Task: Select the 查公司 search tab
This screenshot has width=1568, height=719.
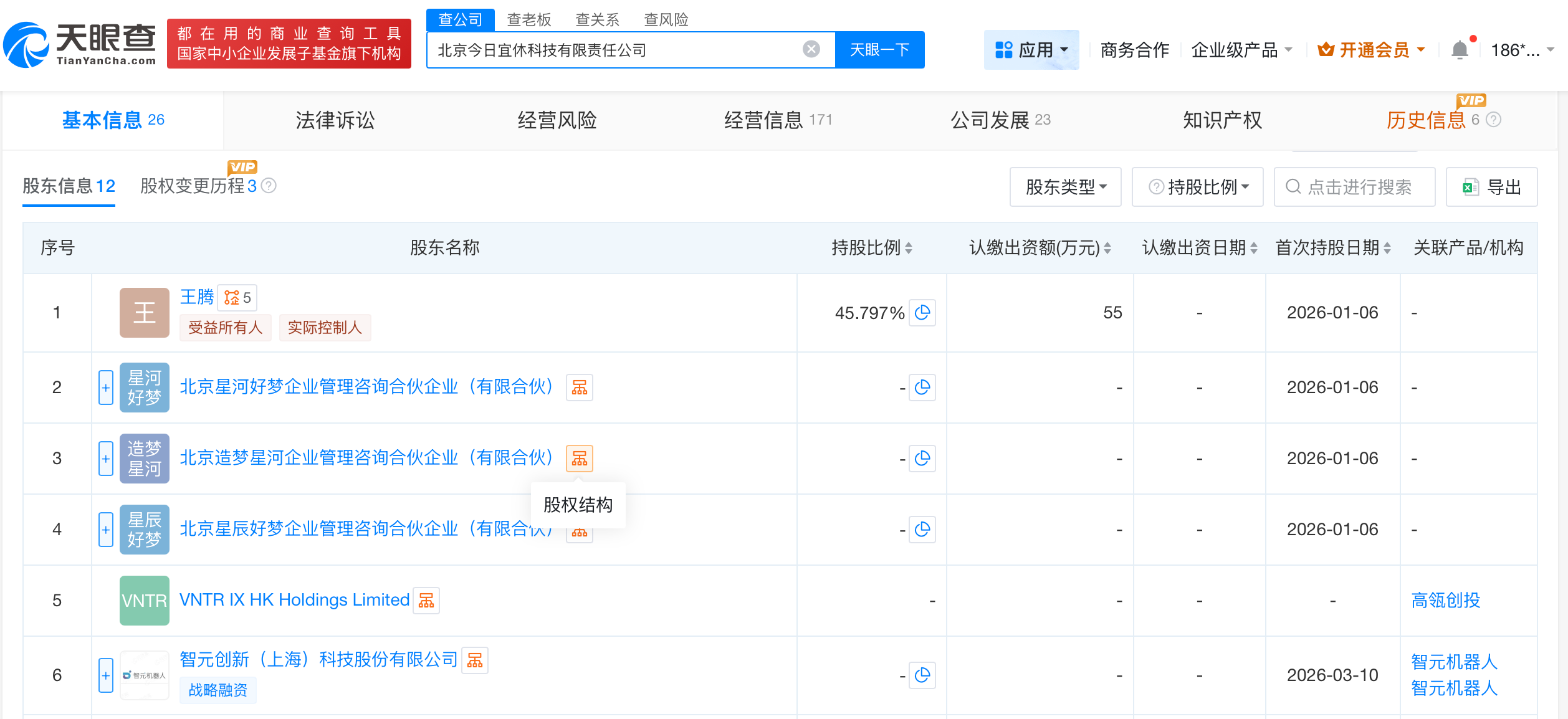Action: click(460, 19)
